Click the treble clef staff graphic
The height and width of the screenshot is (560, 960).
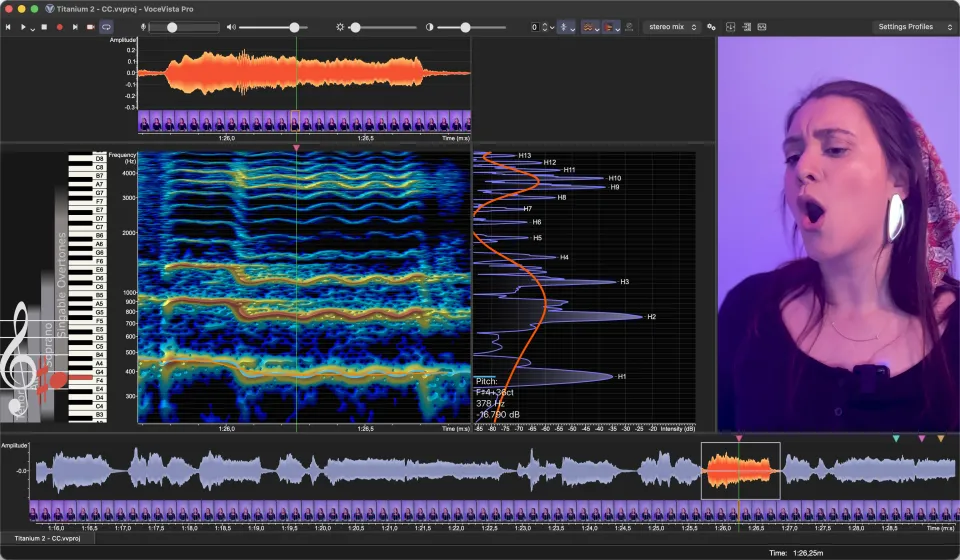pyautogui.click(x=17, y=358)
